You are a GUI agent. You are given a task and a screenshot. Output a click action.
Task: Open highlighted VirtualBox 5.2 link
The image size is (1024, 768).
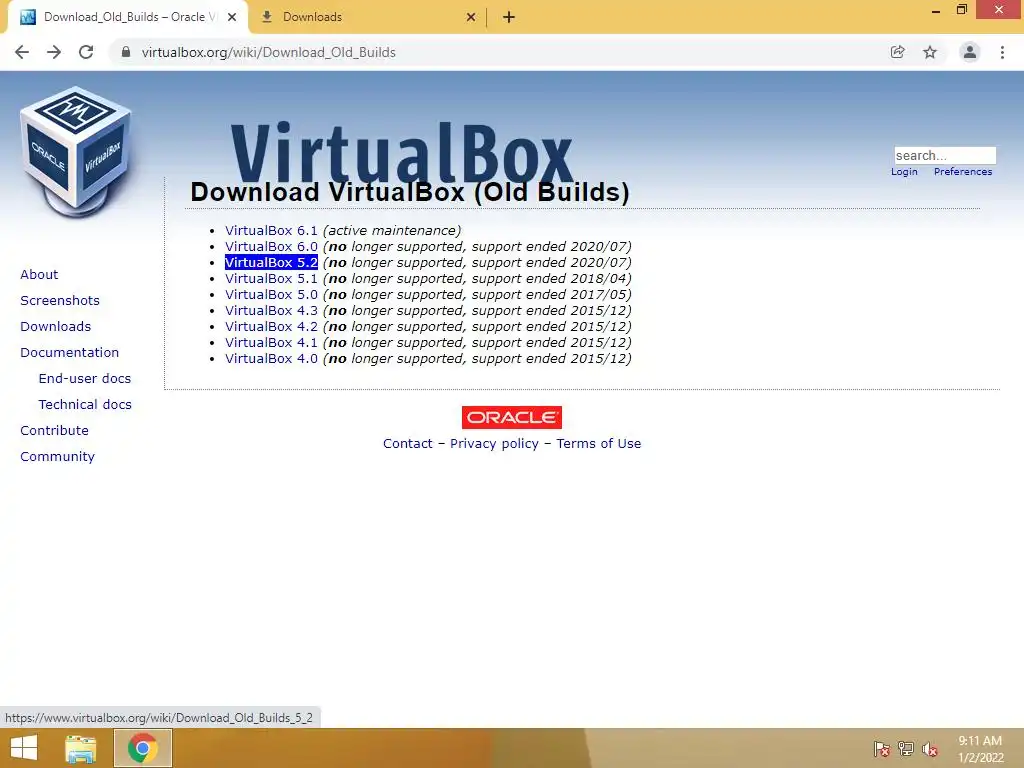coord(271,263)
